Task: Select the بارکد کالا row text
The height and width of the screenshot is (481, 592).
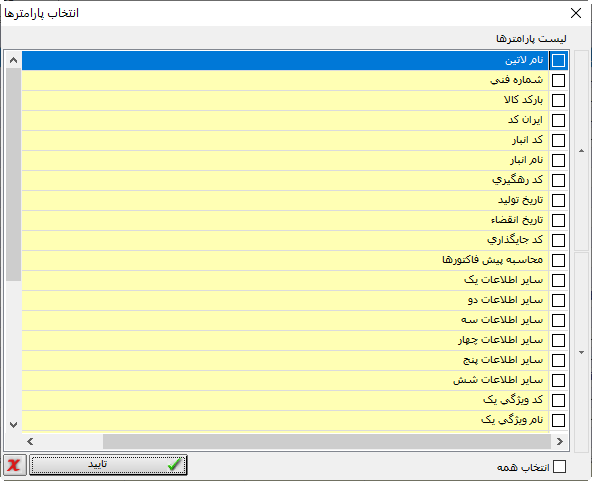Action: pos(523,100)
